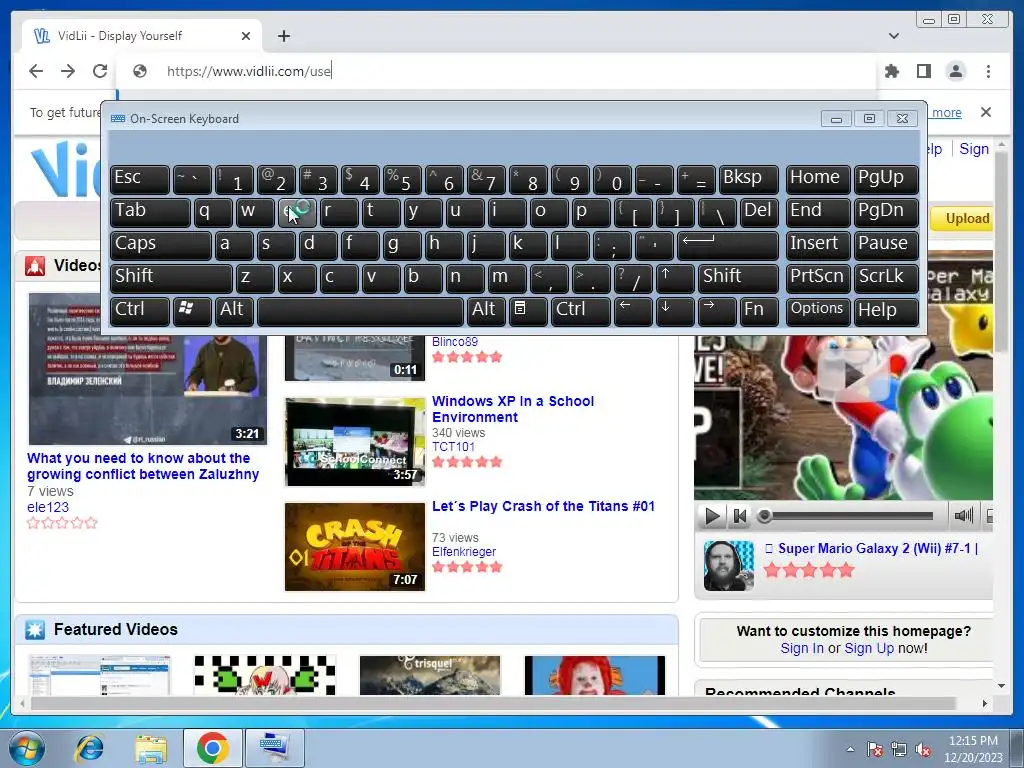Click the Windows logo key on the keyboard
Screen dimensions: 1024x768
[x=191, y=310]
